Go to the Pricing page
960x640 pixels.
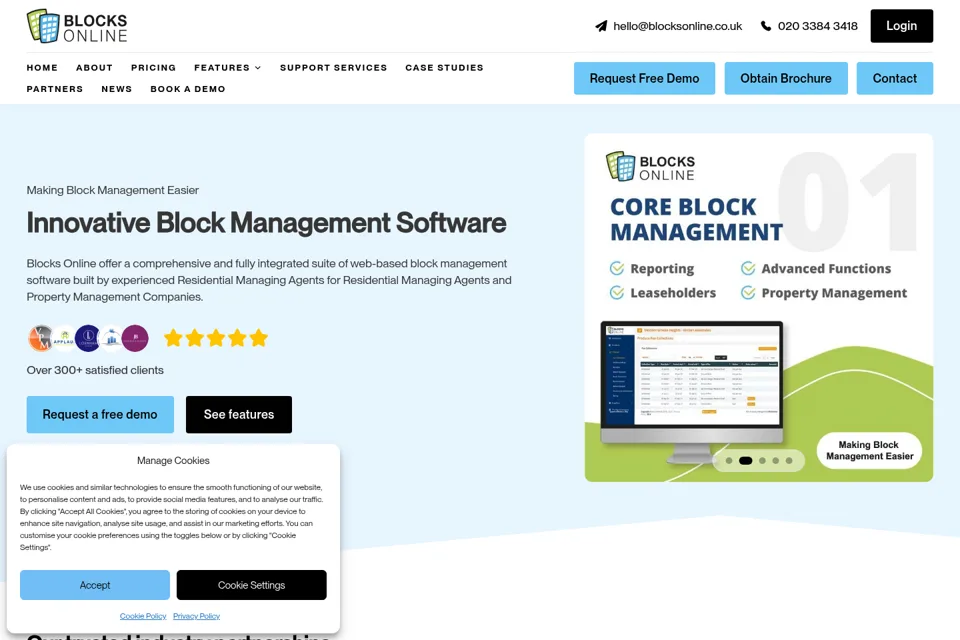[153, 67]
